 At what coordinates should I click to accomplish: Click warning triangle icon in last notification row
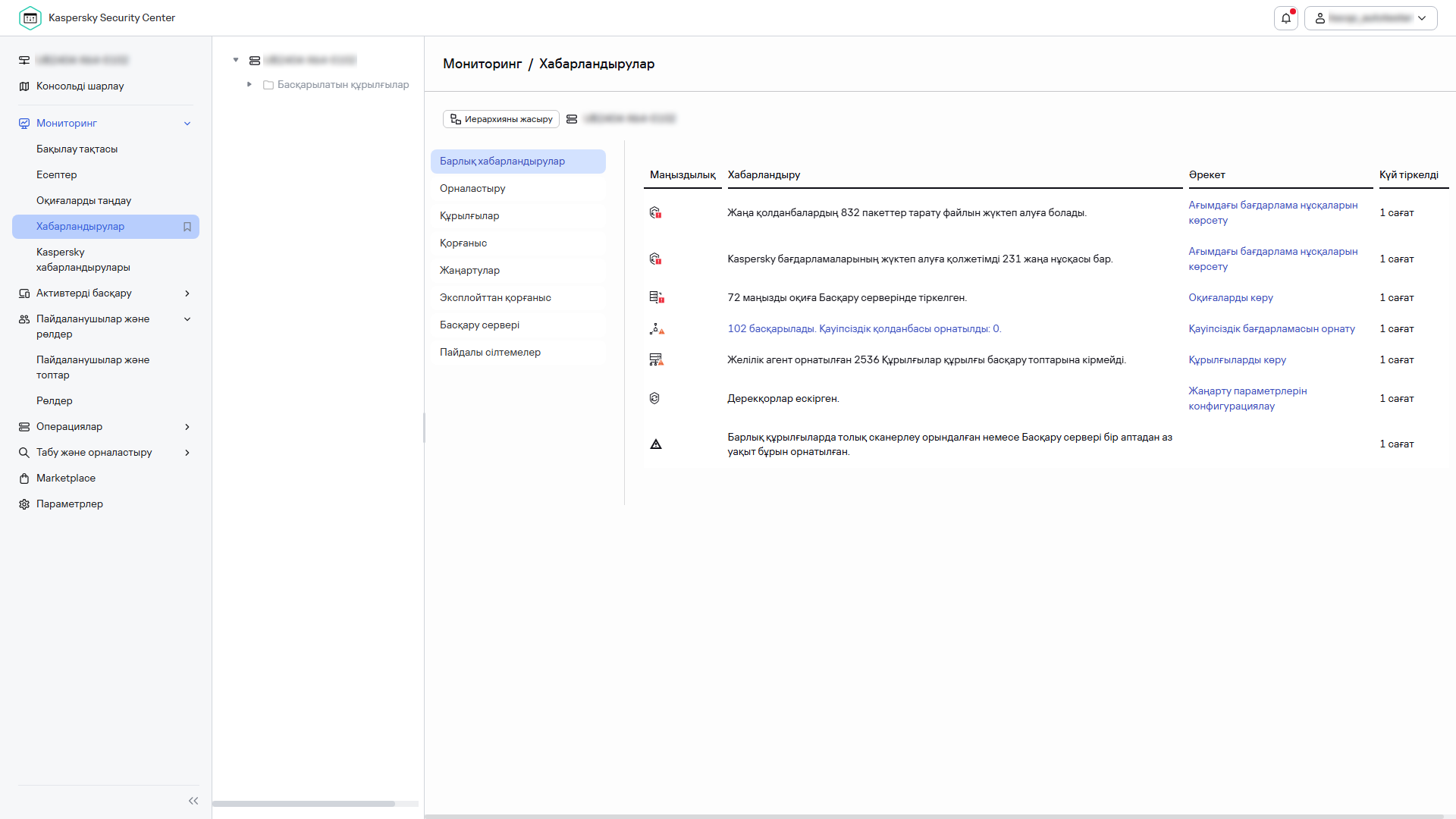coord(656,444)
